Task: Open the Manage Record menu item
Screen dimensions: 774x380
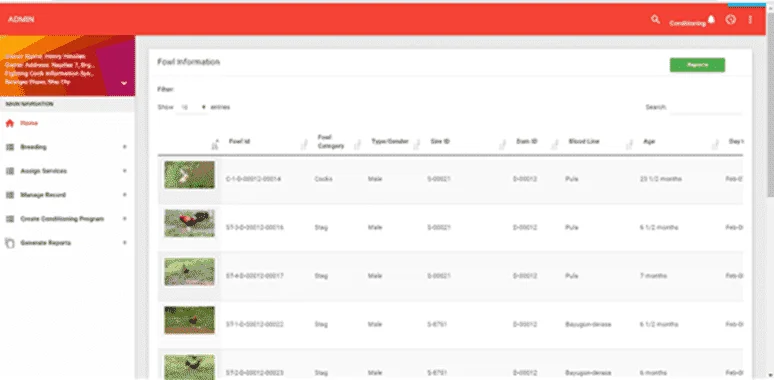Action: (67, 195)
